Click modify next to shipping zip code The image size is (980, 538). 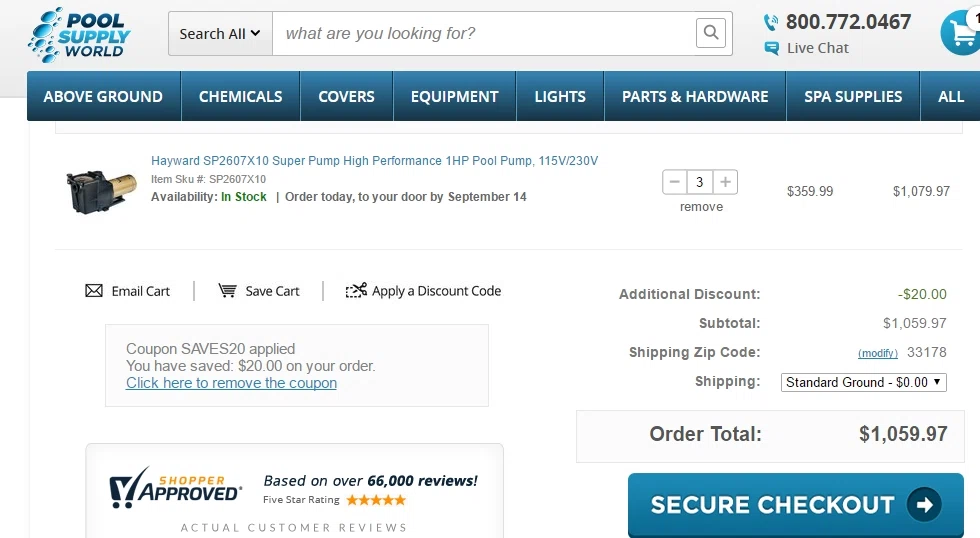coord(878,353)
